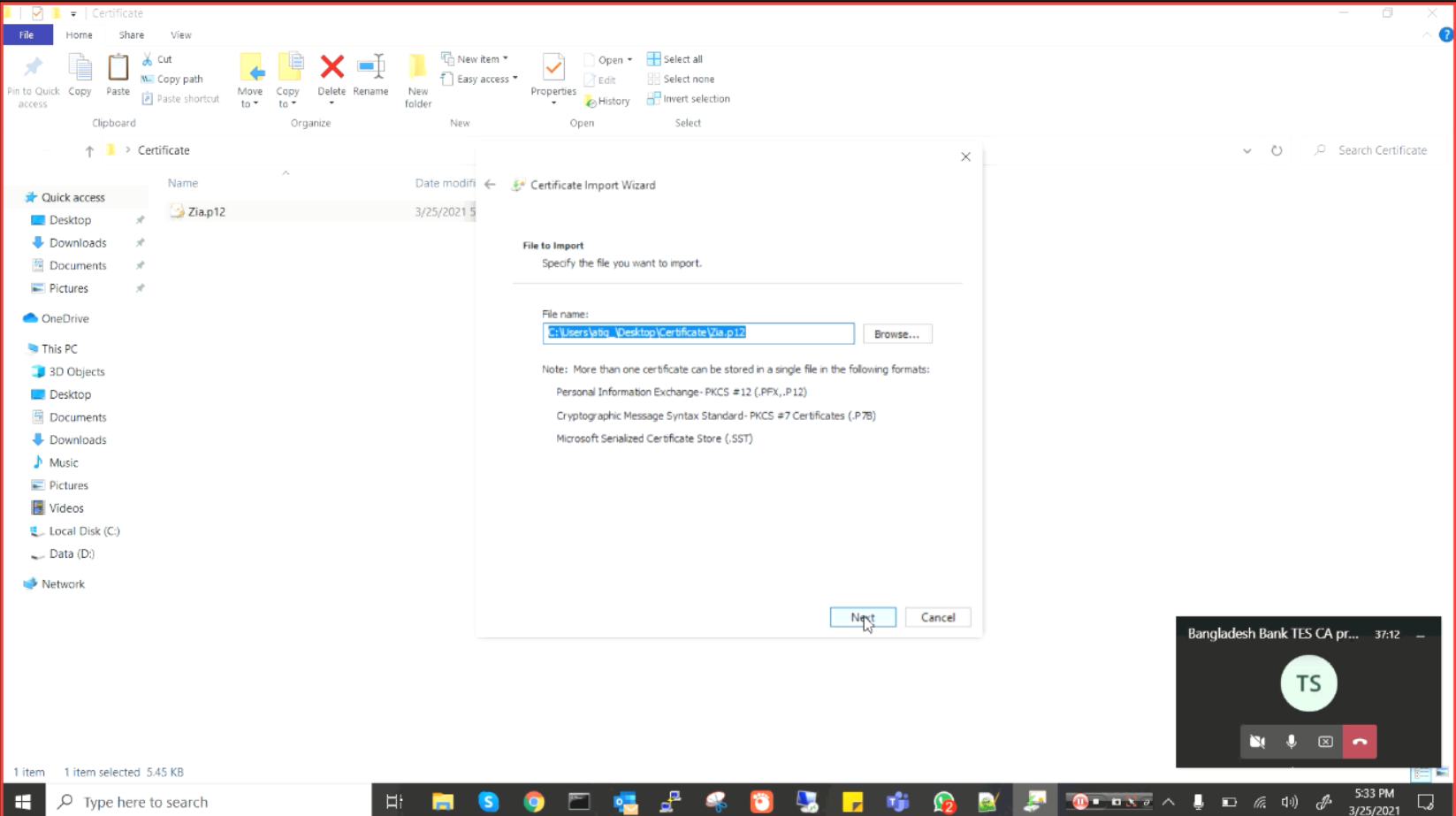
Task: Expand the Open dropdown in ribbon
Action: pyautogui.click(x=607, y=60)
